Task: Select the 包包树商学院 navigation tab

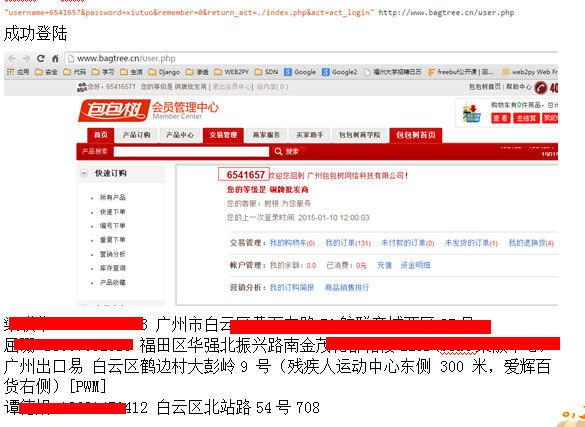Action: [x=359, y=135]
